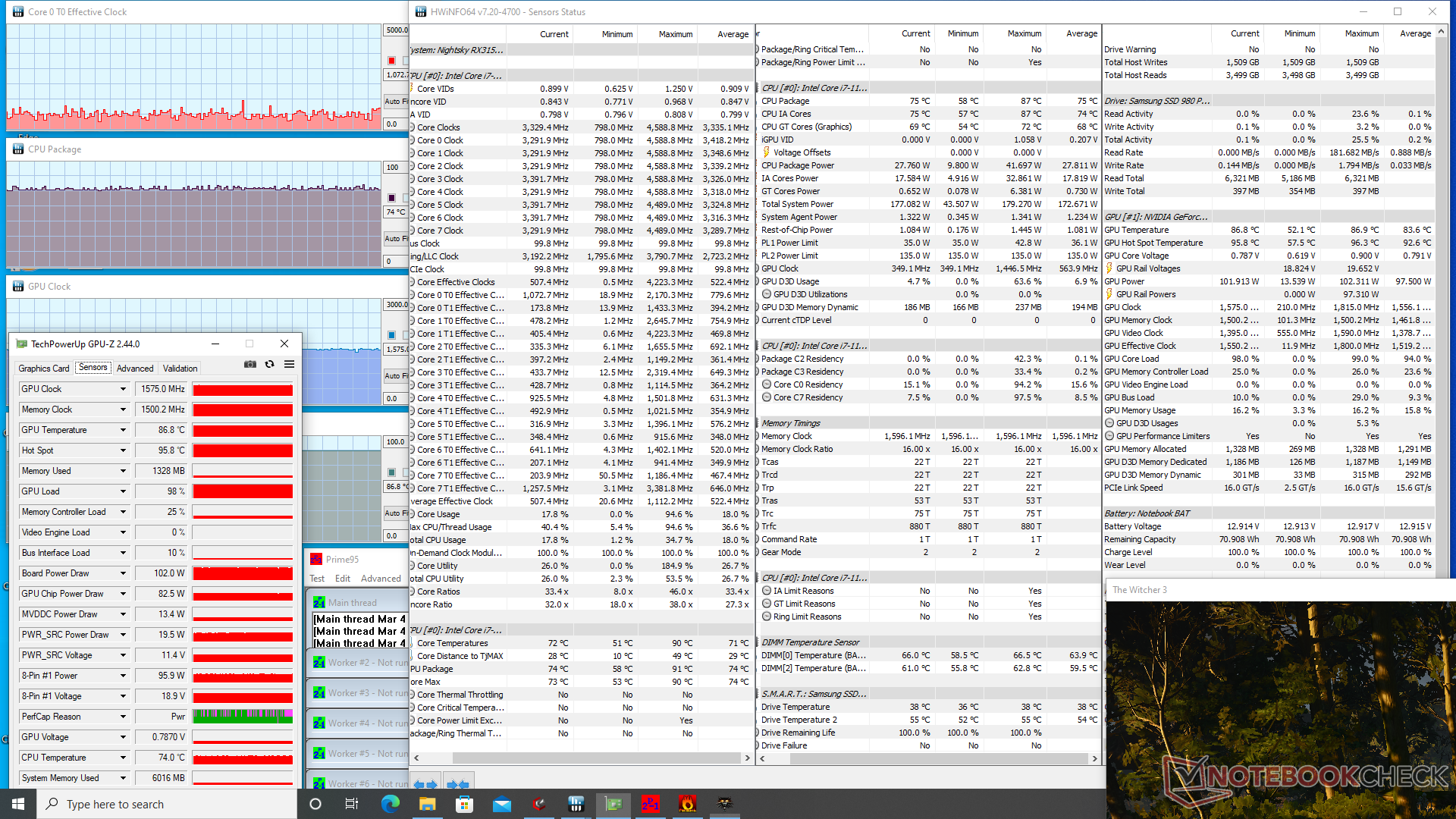Switch to the Advanced tab in GPU-Z
The image size is (1456, 819).
(135, 369)
